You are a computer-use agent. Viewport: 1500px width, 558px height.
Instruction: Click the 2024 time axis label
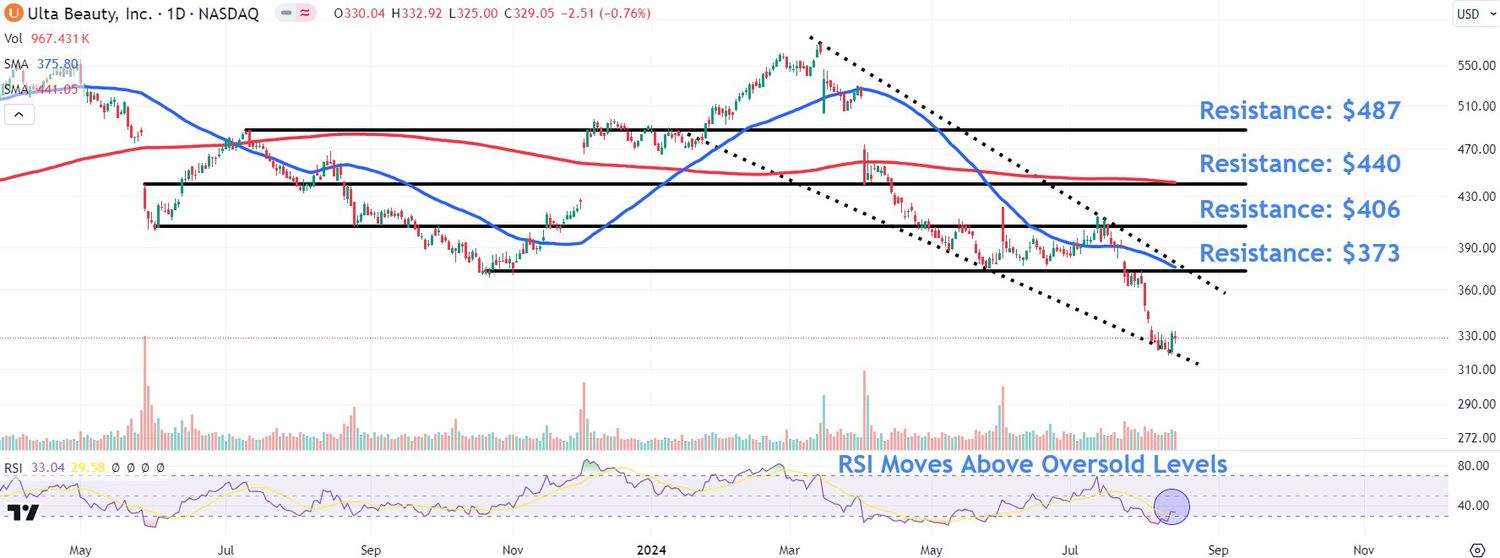pos(651,549)
